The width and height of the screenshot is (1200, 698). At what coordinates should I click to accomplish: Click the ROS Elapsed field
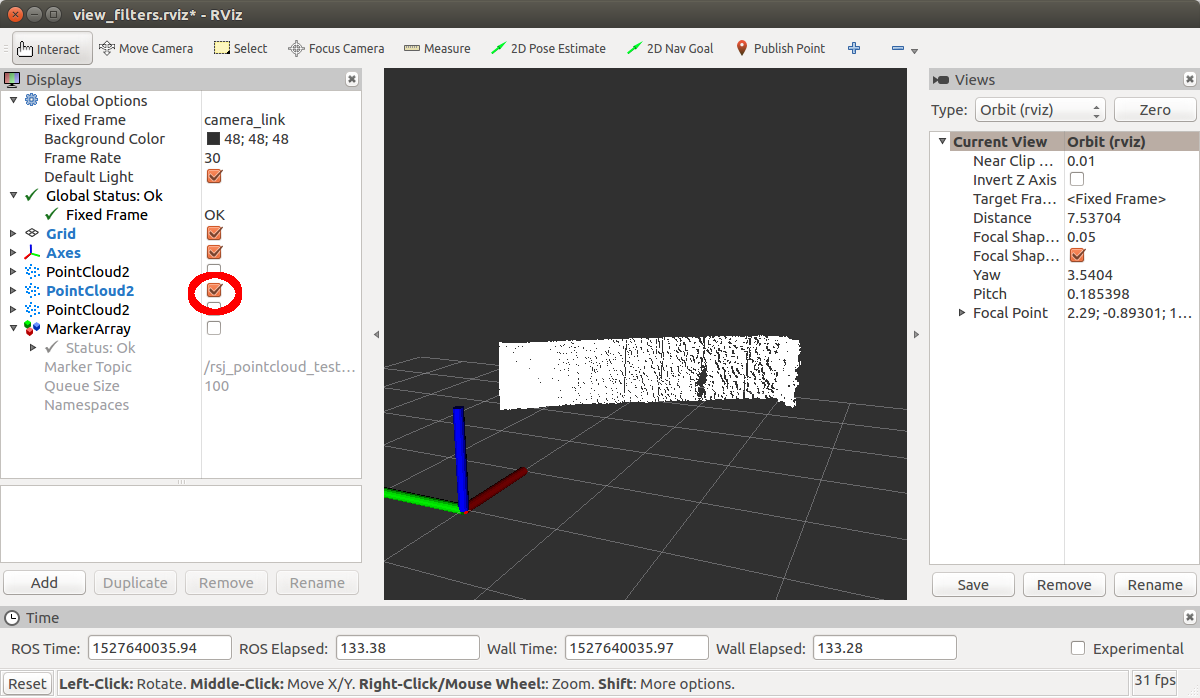pos(407,648)
